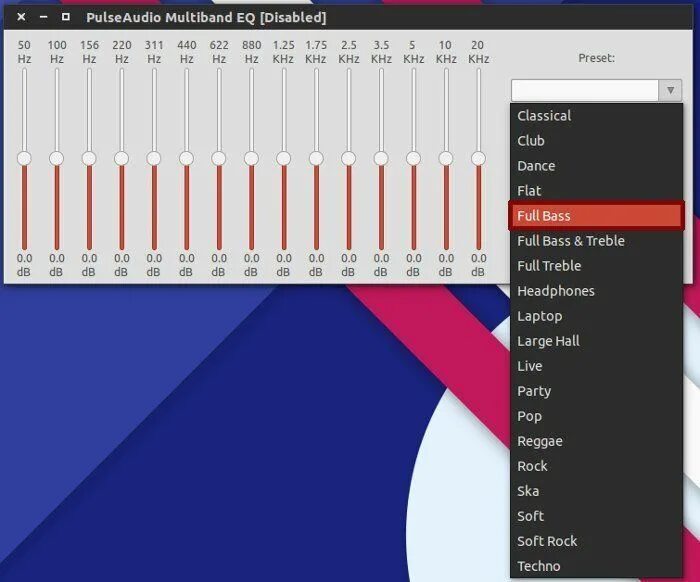Click the '440 Hz' frequency label
This screenshot has width=700, height=582.
pos(186,52)
